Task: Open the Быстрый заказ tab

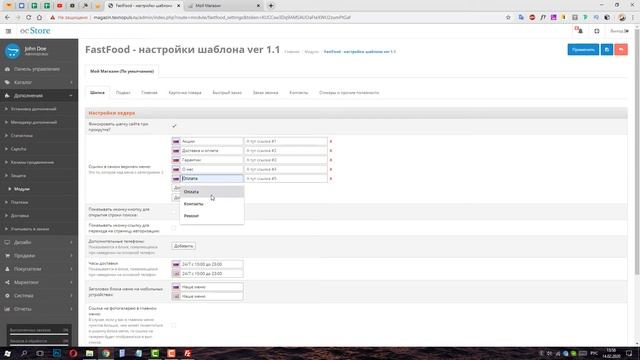Action: [x=227, y=93]
